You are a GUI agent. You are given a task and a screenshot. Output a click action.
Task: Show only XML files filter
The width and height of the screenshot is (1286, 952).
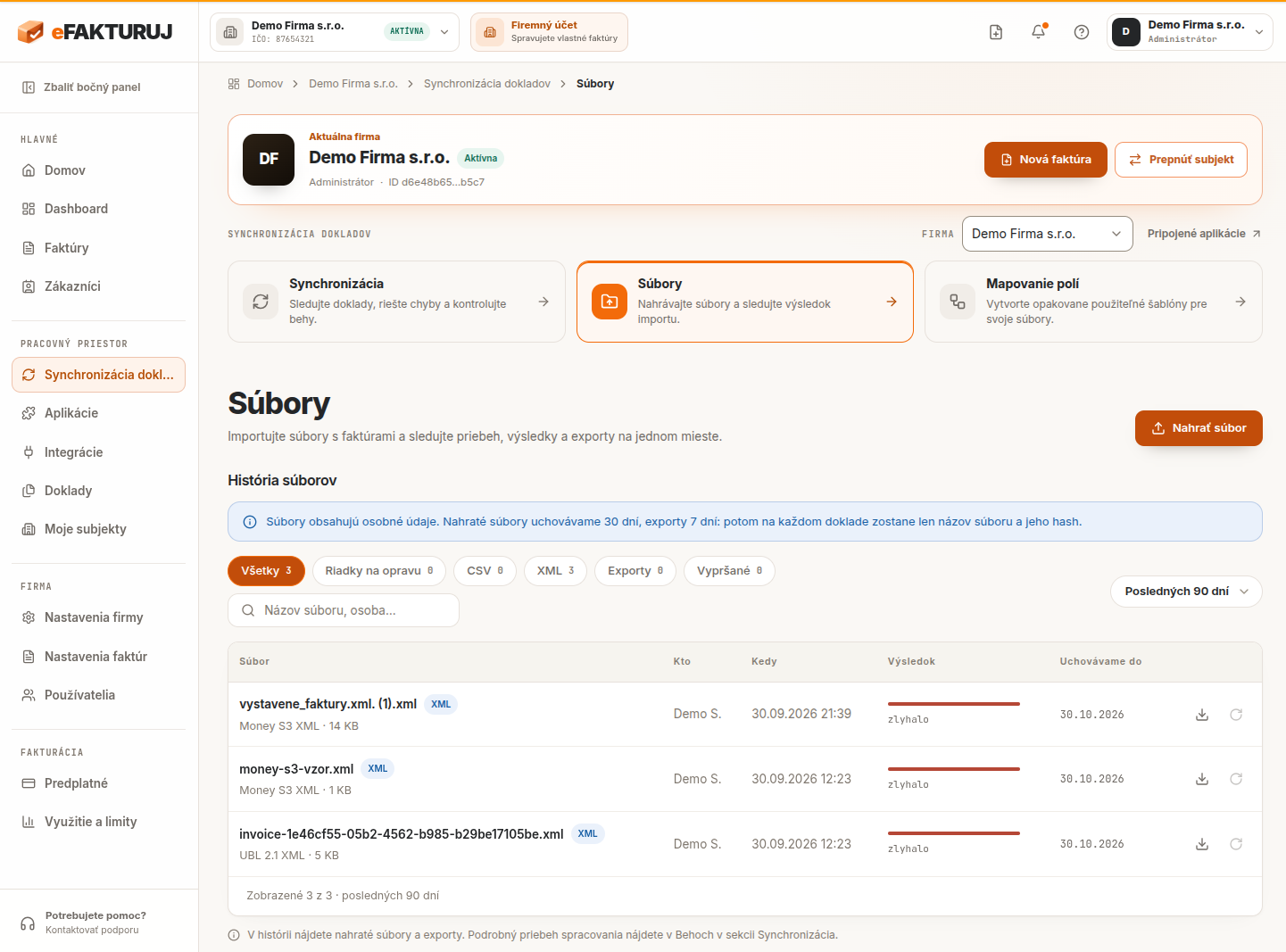(555, 571)
